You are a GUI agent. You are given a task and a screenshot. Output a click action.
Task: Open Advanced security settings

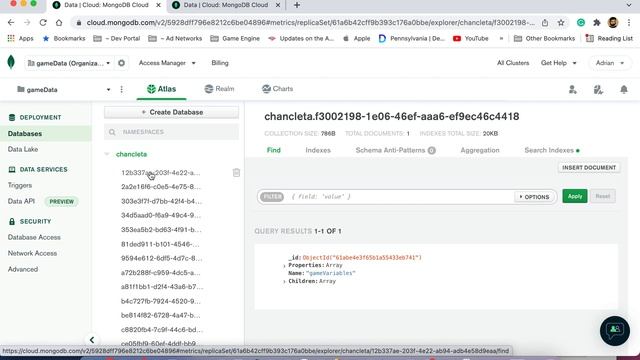click(23, 269)
